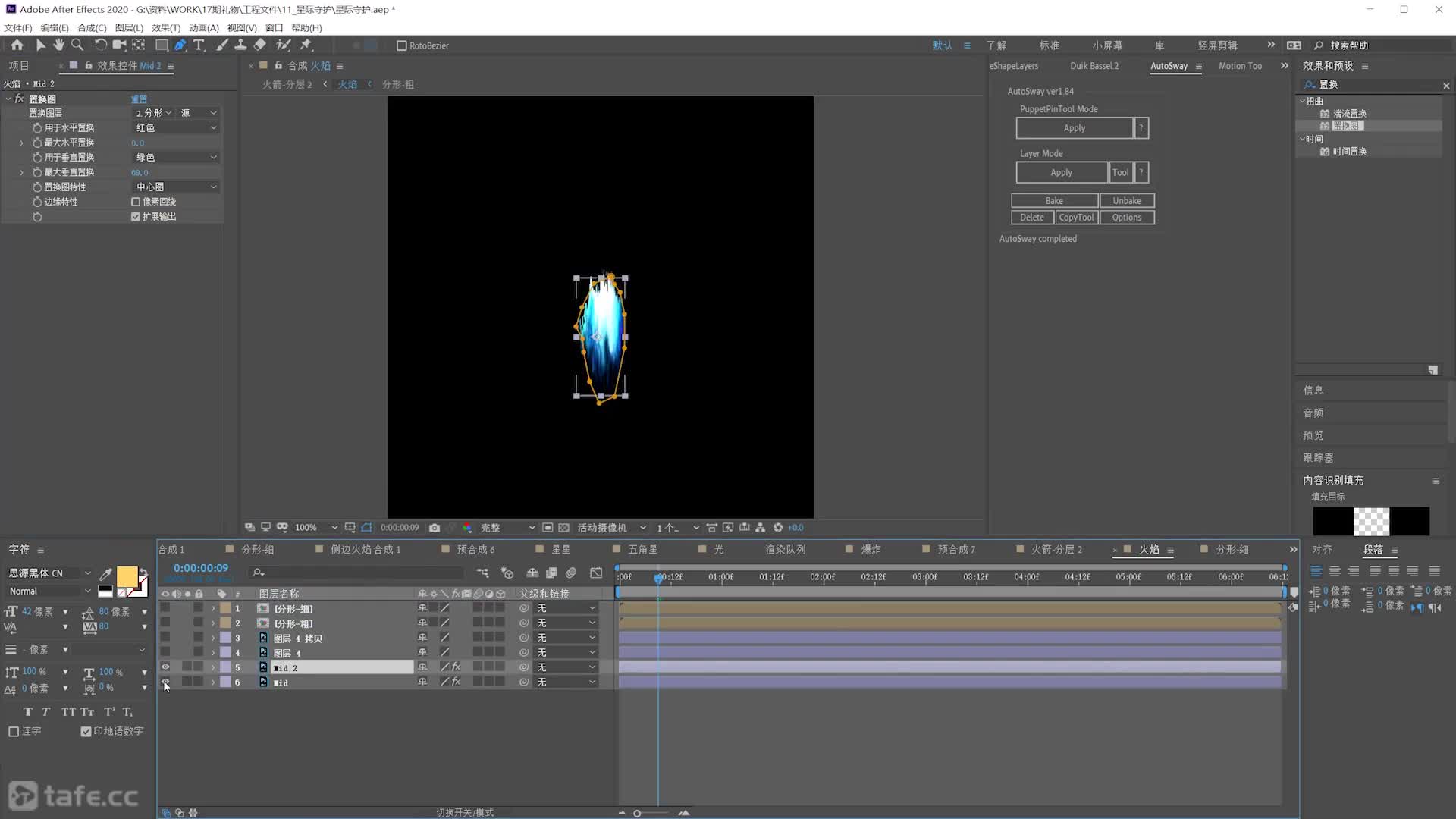Screen dimensions: 1456x819
Task: Select the Pen tool
Action: tap(180, 45)
